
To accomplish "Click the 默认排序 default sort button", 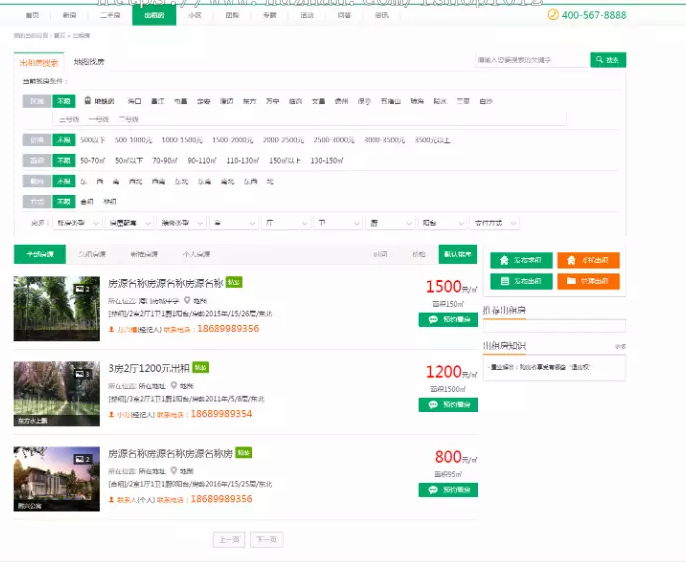I will coord(458,254).
